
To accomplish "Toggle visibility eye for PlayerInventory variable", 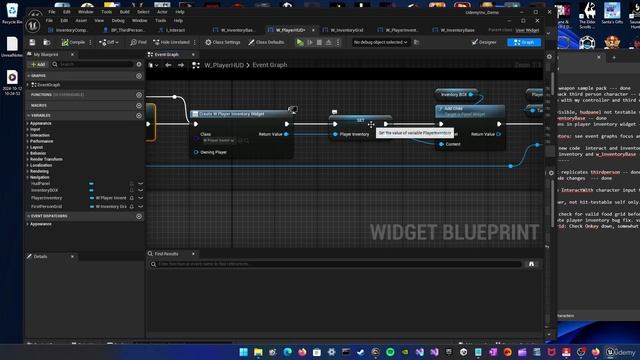I will coord(140,198).
